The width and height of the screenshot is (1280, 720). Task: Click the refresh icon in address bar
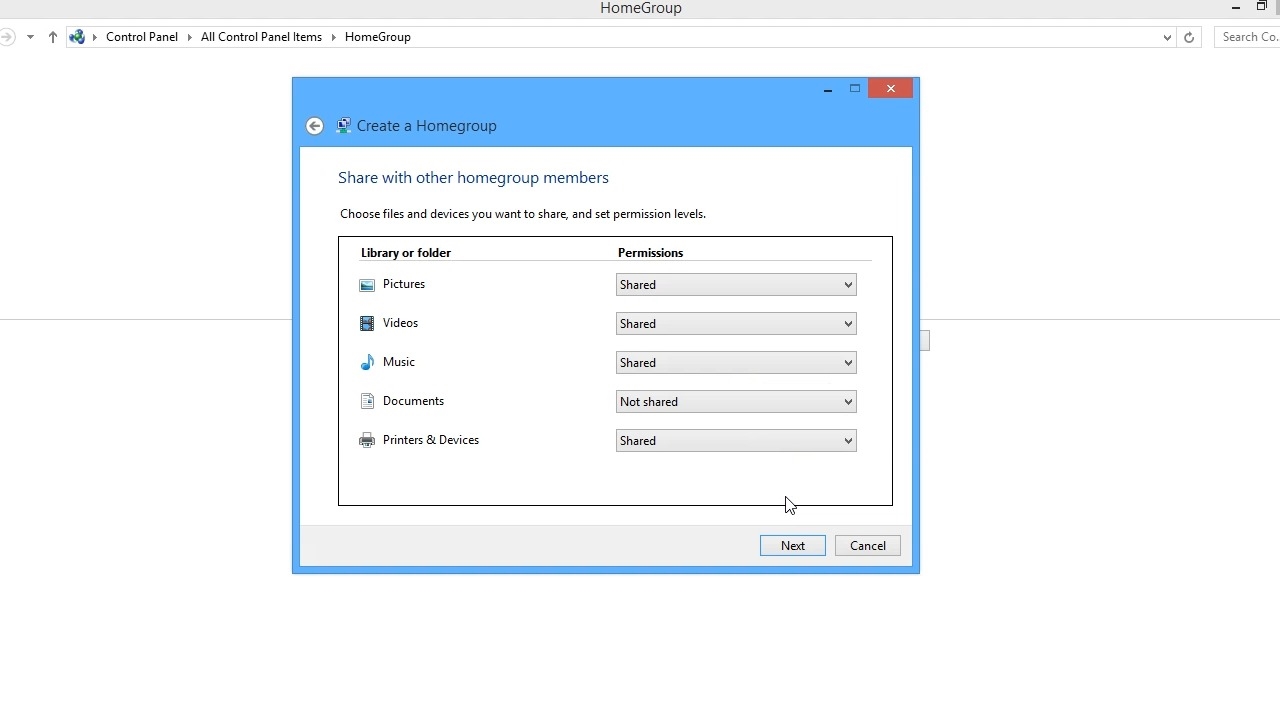pyautogui.click(x=1189, y=37)
